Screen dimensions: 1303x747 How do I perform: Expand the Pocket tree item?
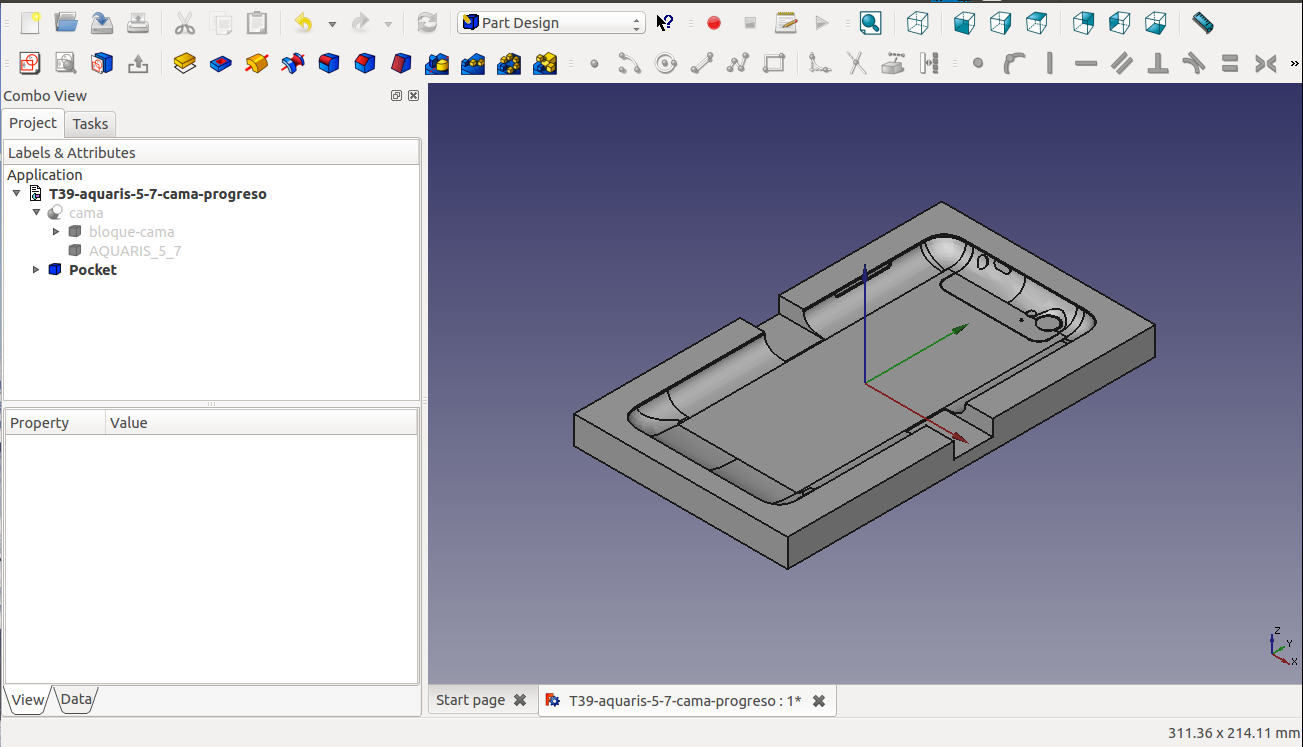37,270
